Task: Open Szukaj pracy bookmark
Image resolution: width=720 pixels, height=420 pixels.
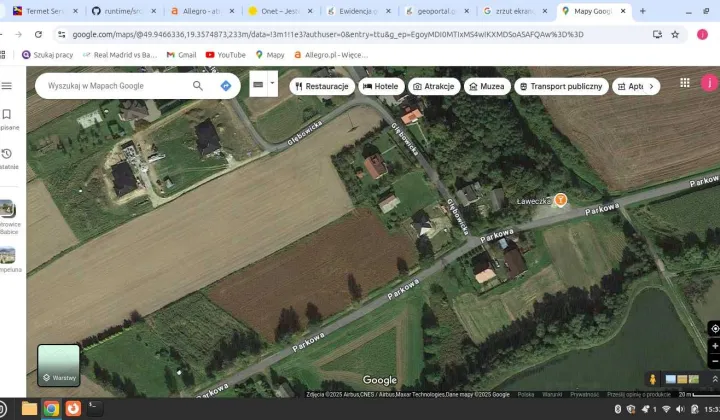Action: pyautogui.click(x=48, y=55)
